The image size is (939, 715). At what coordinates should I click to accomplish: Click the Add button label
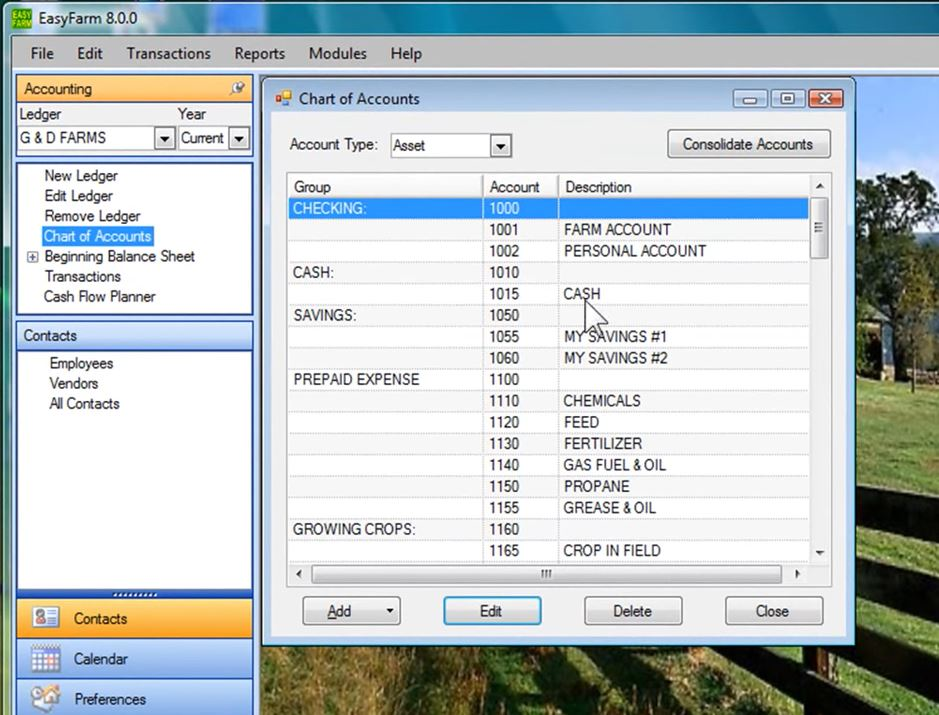coord(339,611)
